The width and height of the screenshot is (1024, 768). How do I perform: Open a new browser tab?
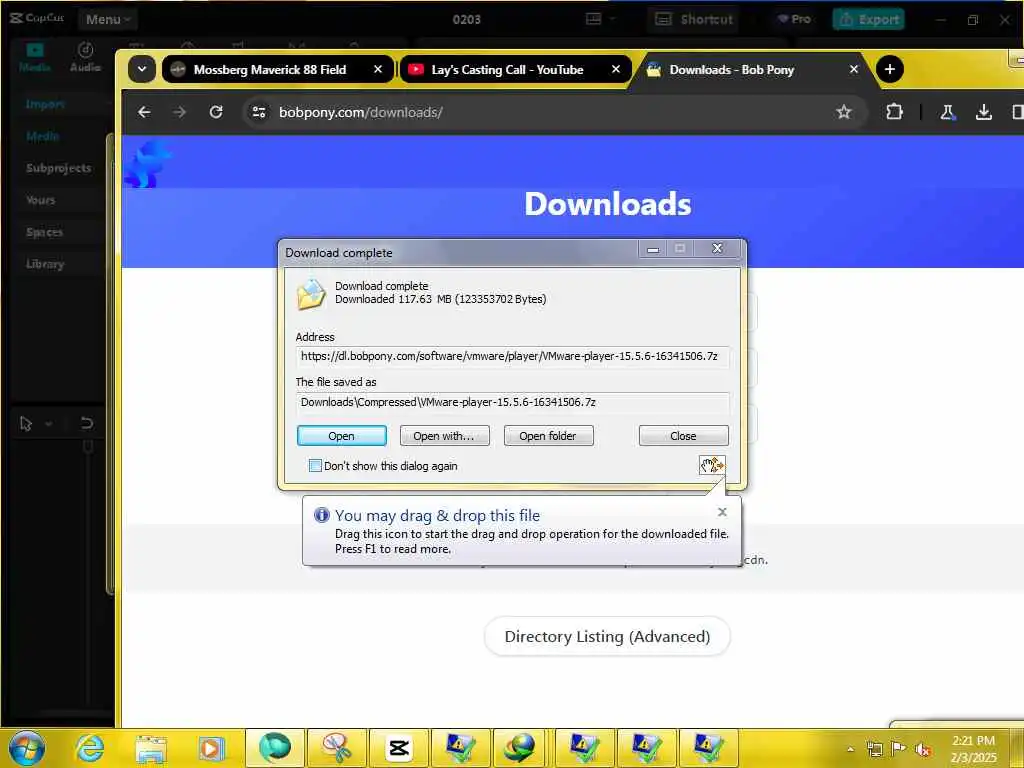(889, 69)
